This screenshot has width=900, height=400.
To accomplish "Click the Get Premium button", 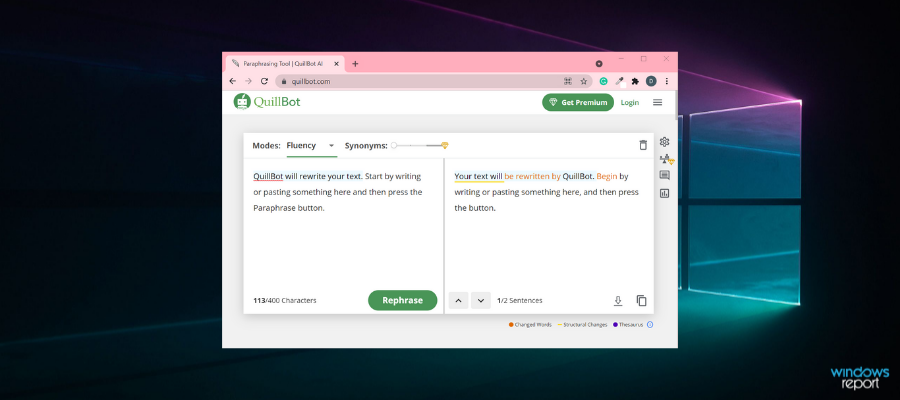I will [x=578, y=102].
